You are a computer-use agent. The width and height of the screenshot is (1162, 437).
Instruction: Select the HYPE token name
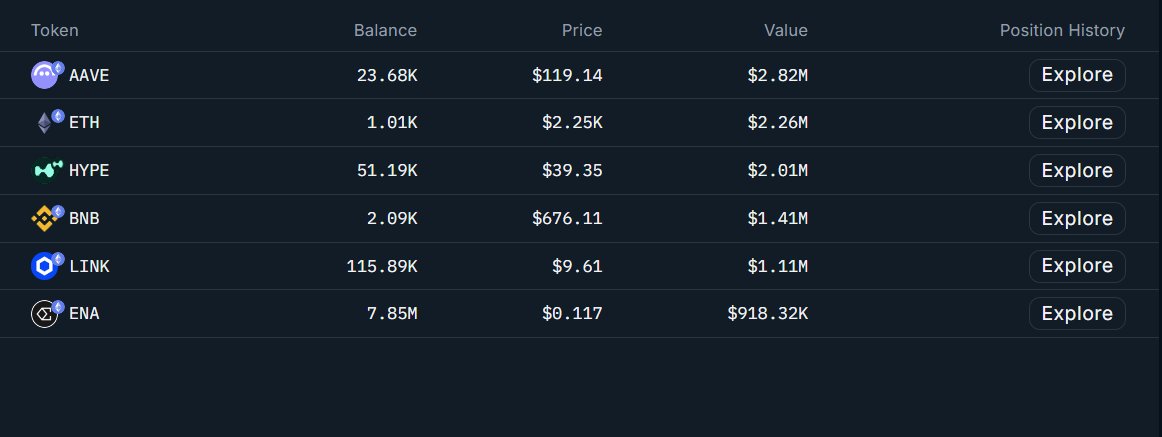point(89,171)
